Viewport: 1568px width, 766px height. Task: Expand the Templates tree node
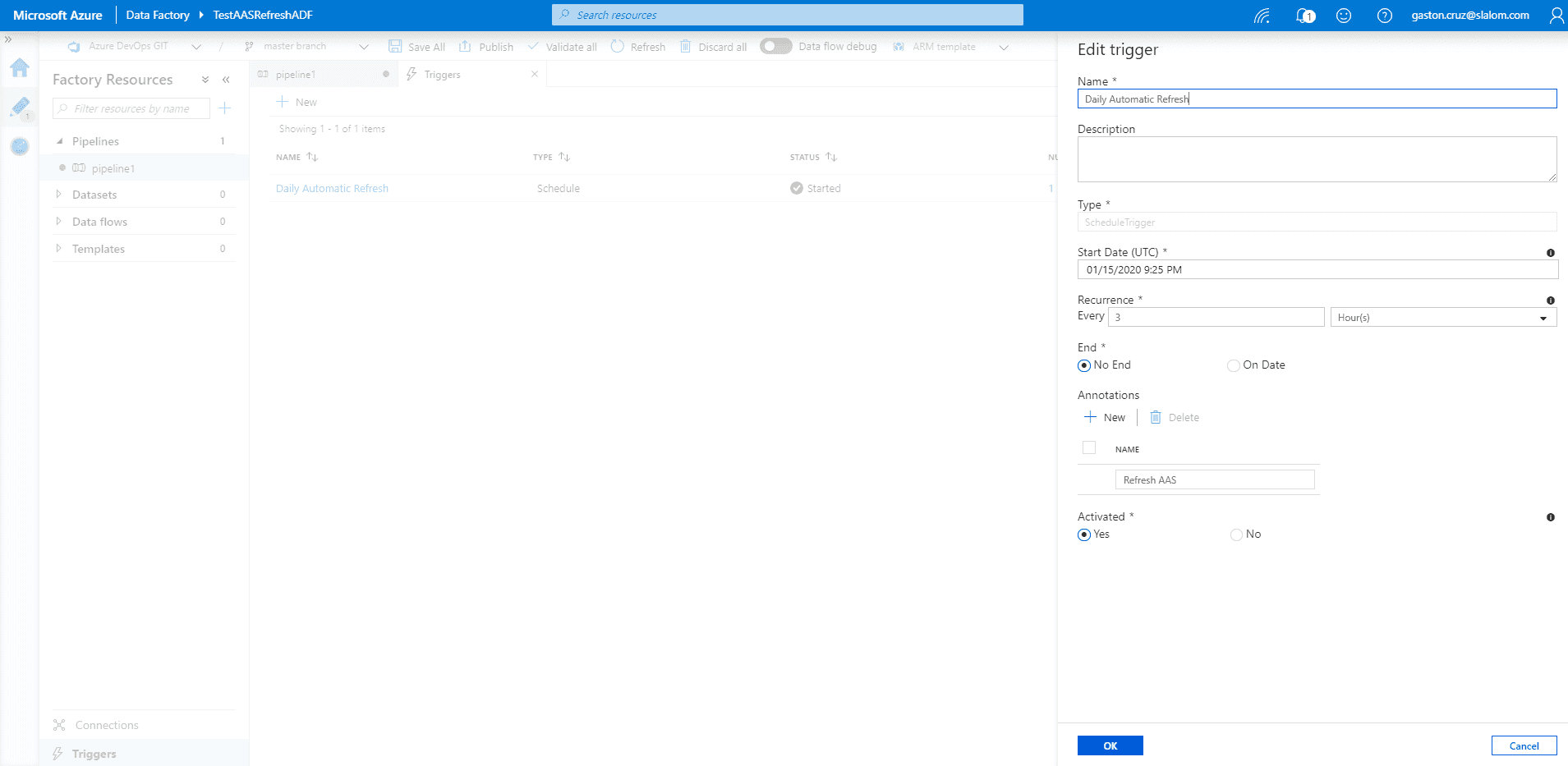coord(58,249)
